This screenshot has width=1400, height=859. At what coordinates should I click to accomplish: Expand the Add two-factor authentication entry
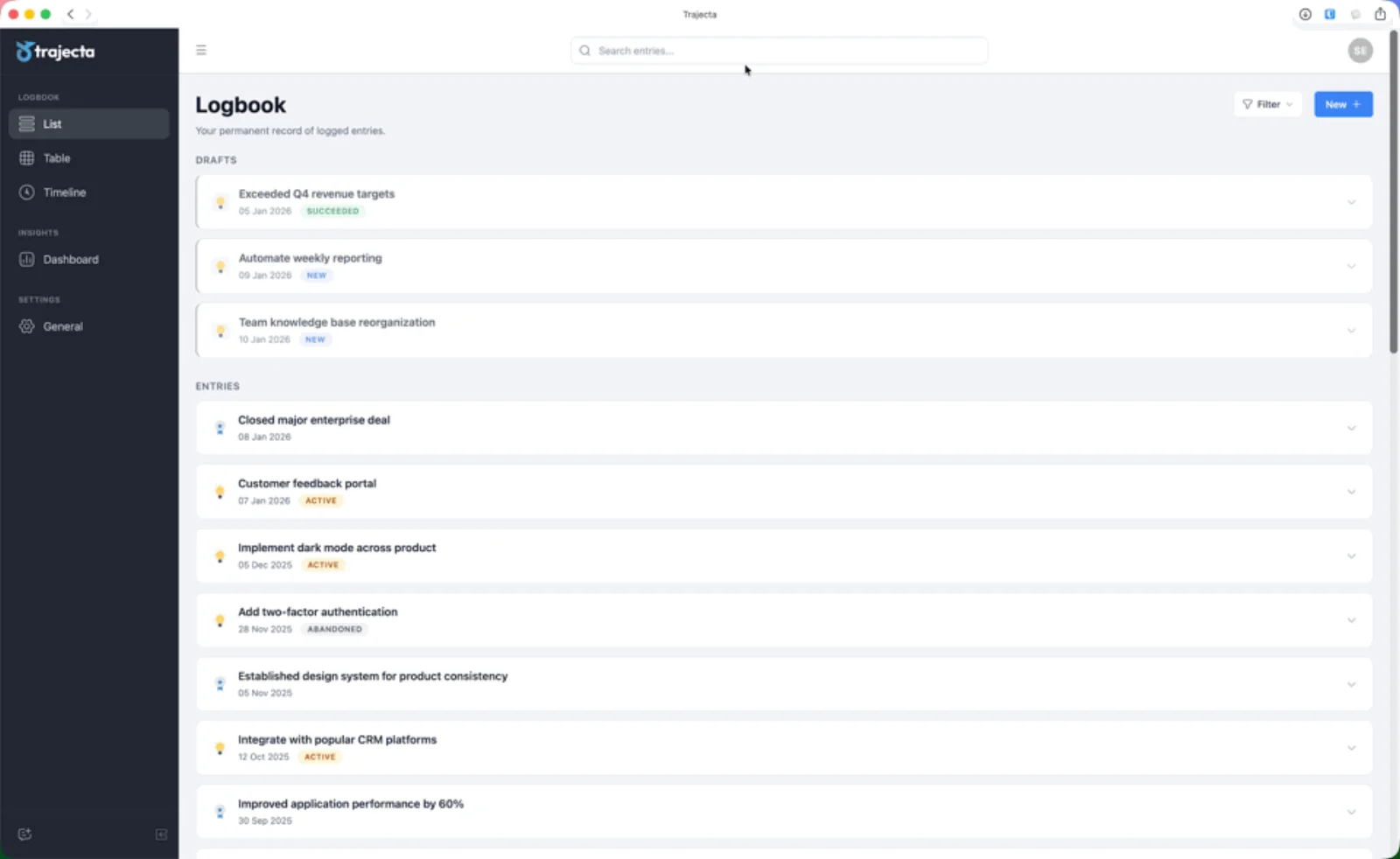pos(1351,620)
